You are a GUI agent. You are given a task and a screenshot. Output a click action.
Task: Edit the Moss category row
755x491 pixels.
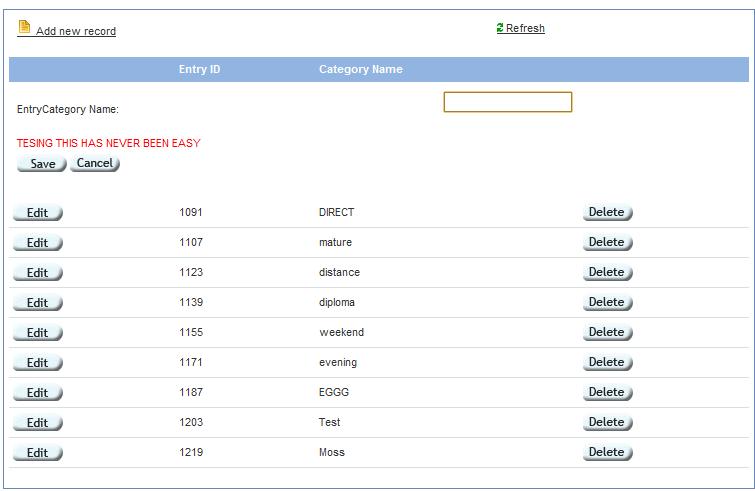click(38, 453)
